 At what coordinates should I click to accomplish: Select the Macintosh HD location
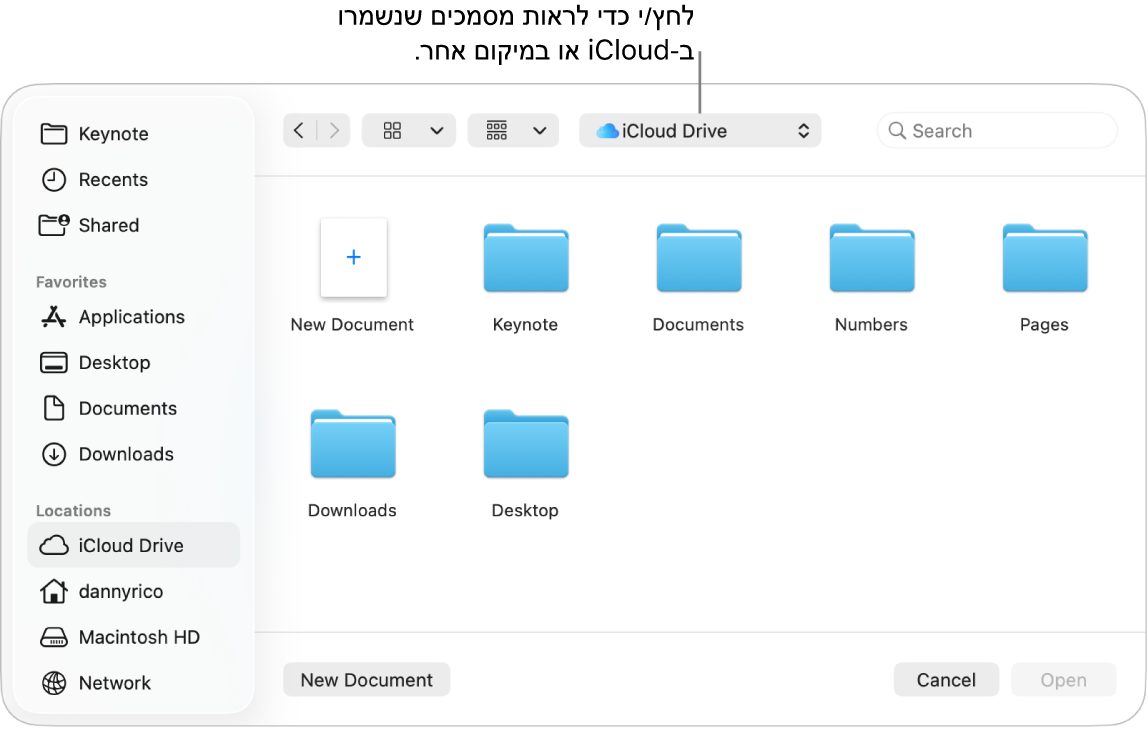tap(133, 637)
